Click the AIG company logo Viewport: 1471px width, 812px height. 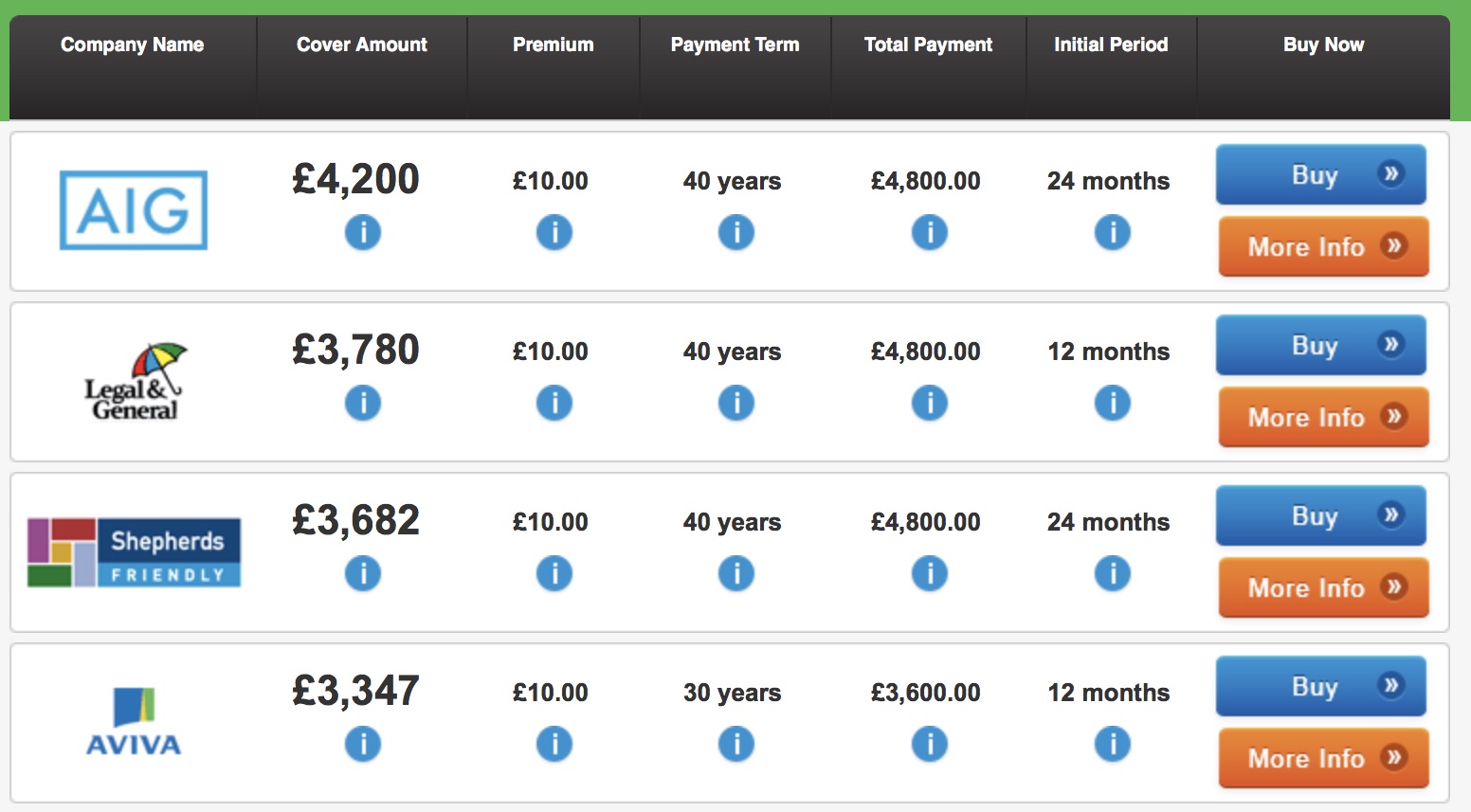point(134,210)
